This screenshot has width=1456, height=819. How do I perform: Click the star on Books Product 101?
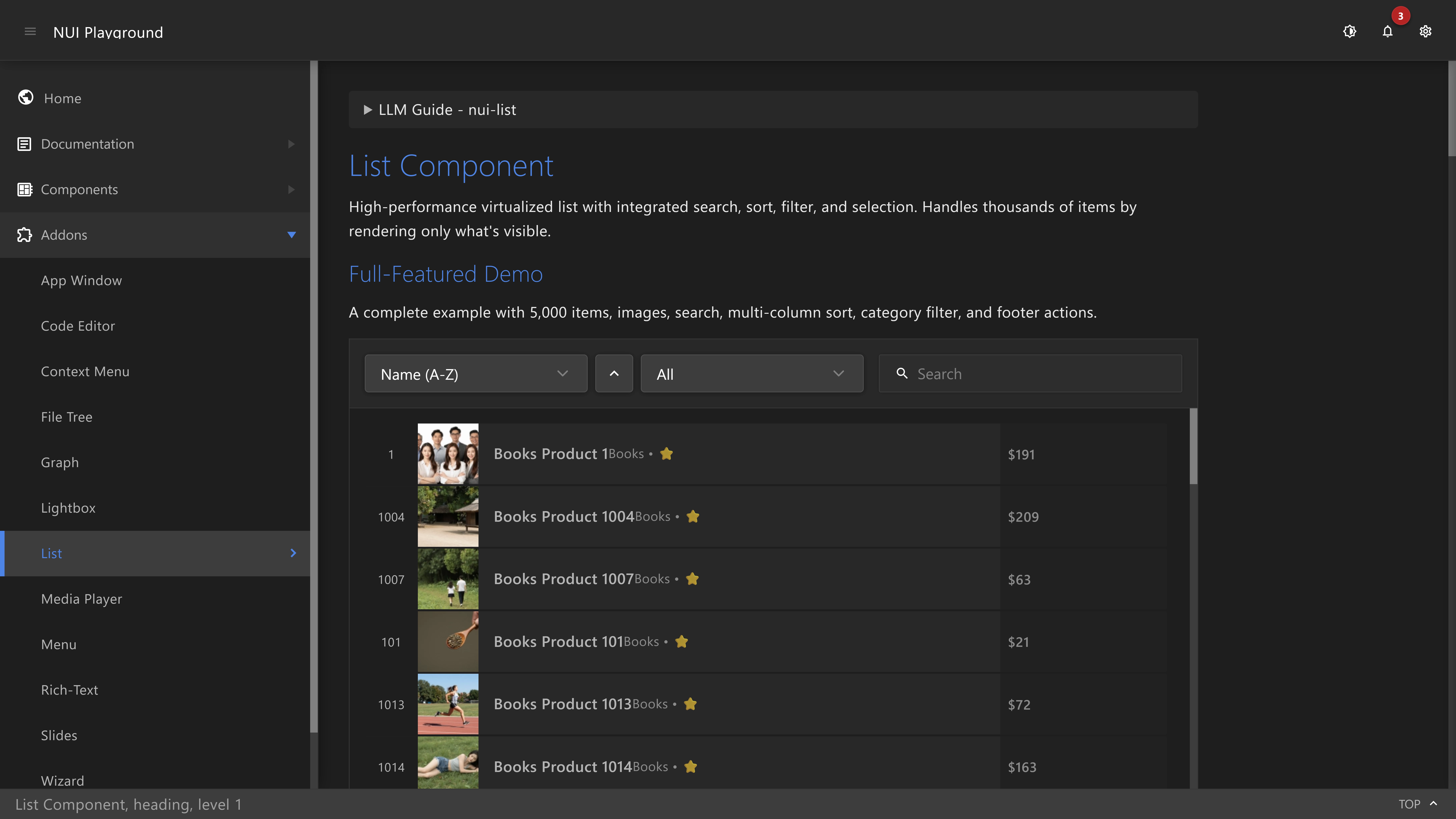point(682,642)
